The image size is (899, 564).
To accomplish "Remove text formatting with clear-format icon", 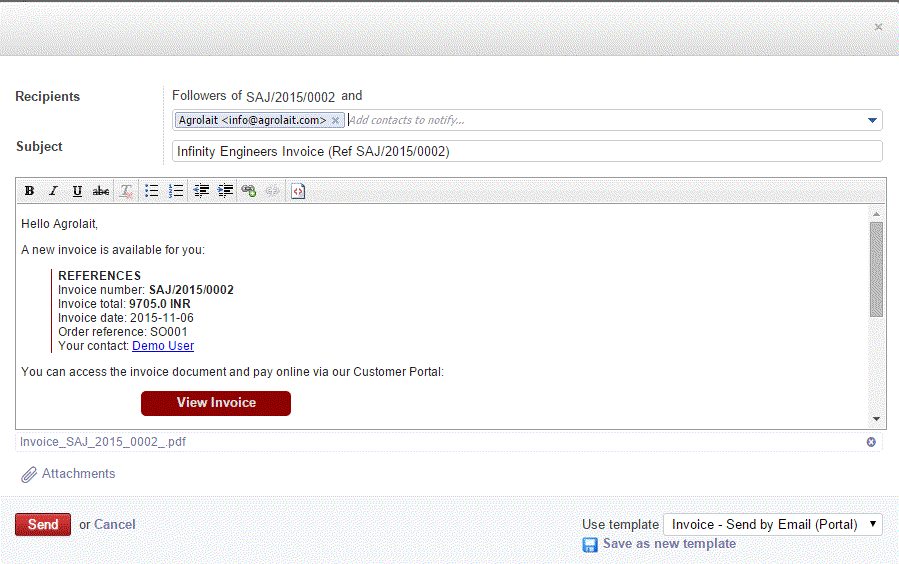I will 126,191.
